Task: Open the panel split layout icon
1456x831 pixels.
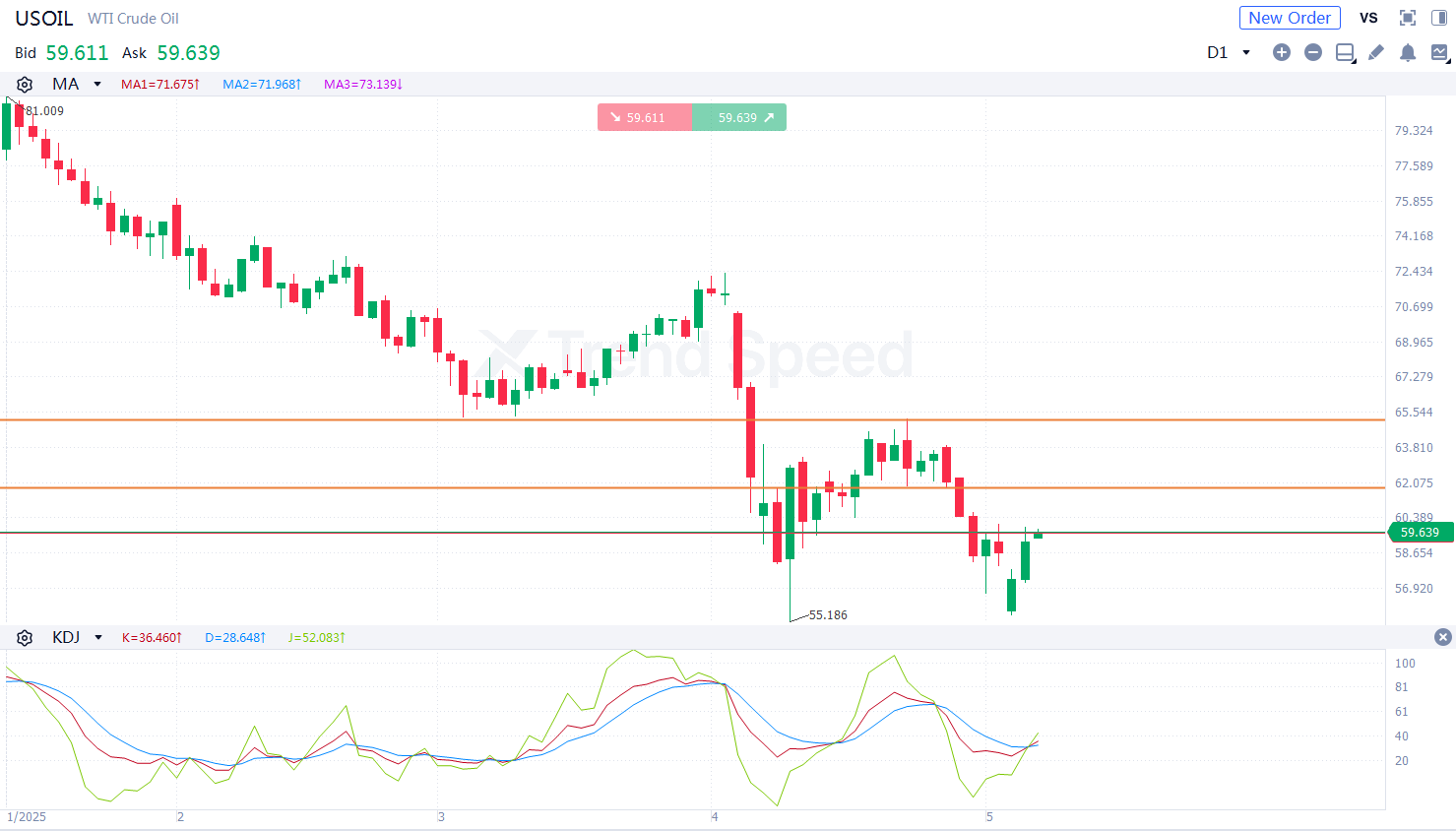Action: pos(1345,52)
